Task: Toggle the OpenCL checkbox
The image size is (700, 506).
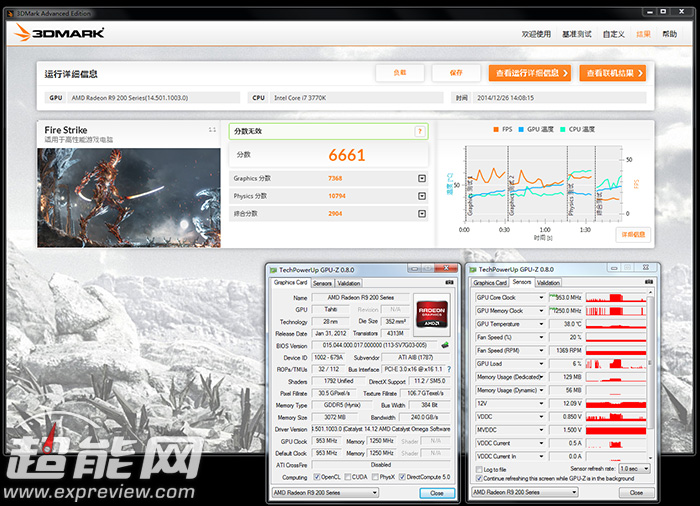Action: coord(317,477)
